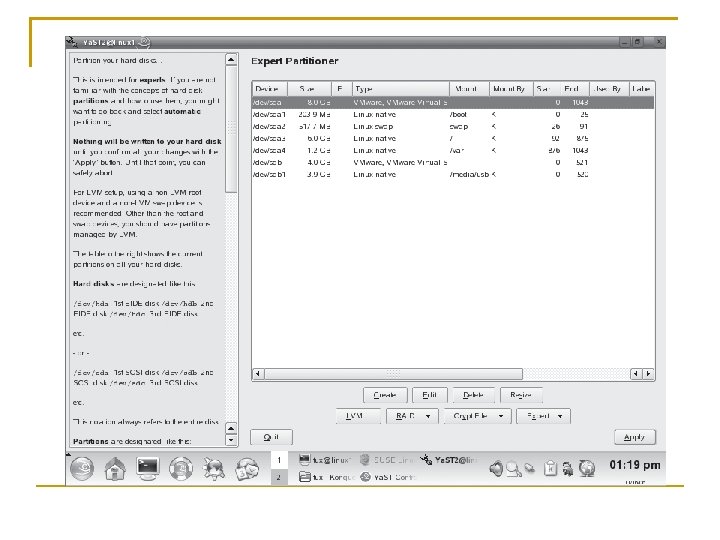
Task: Click the Quit button
Action: (x=271, y=437)
